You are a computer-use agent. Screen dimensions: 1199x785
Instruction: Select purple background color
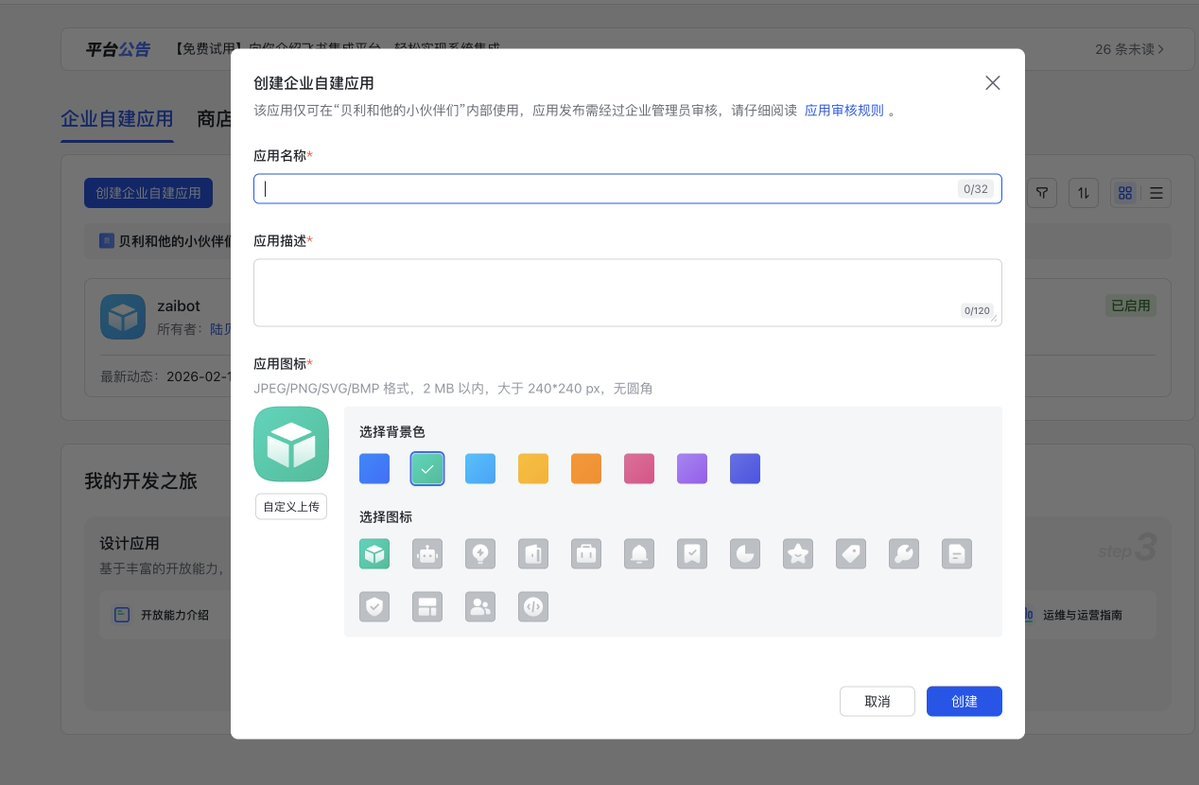pyautogui.click(x=692, y=469)
